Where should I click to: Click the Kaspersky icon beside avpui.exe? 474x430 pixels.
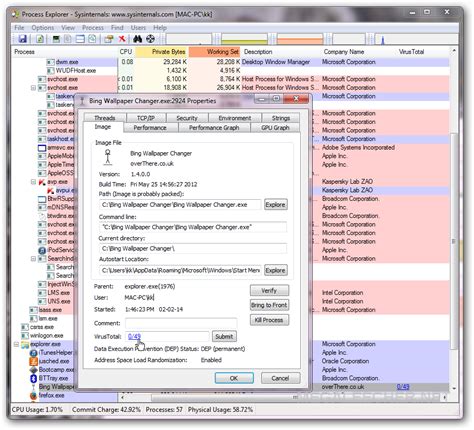point(50,191)
